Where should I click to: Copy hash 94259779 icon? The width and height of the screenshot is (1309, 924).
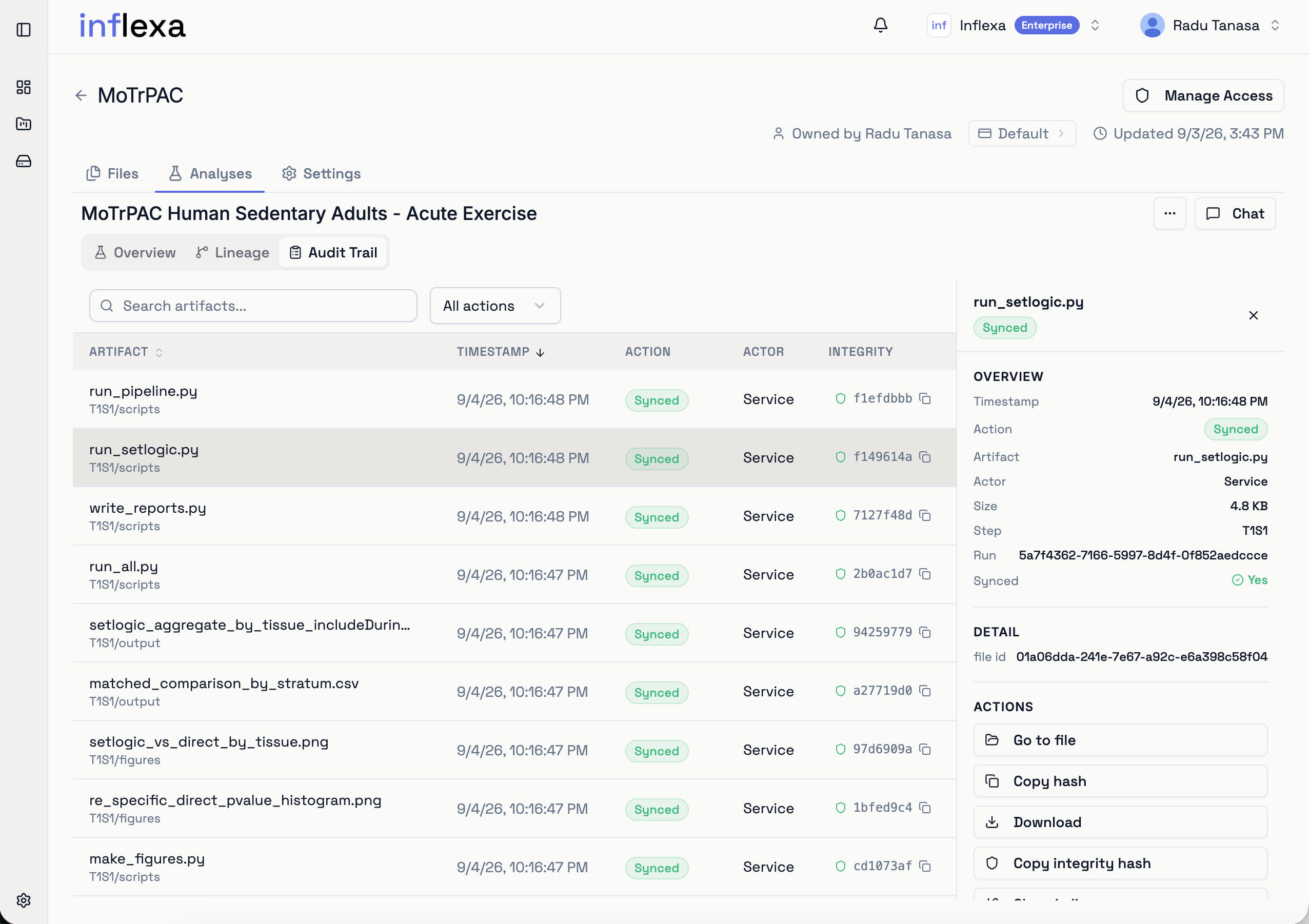(925, 632)
